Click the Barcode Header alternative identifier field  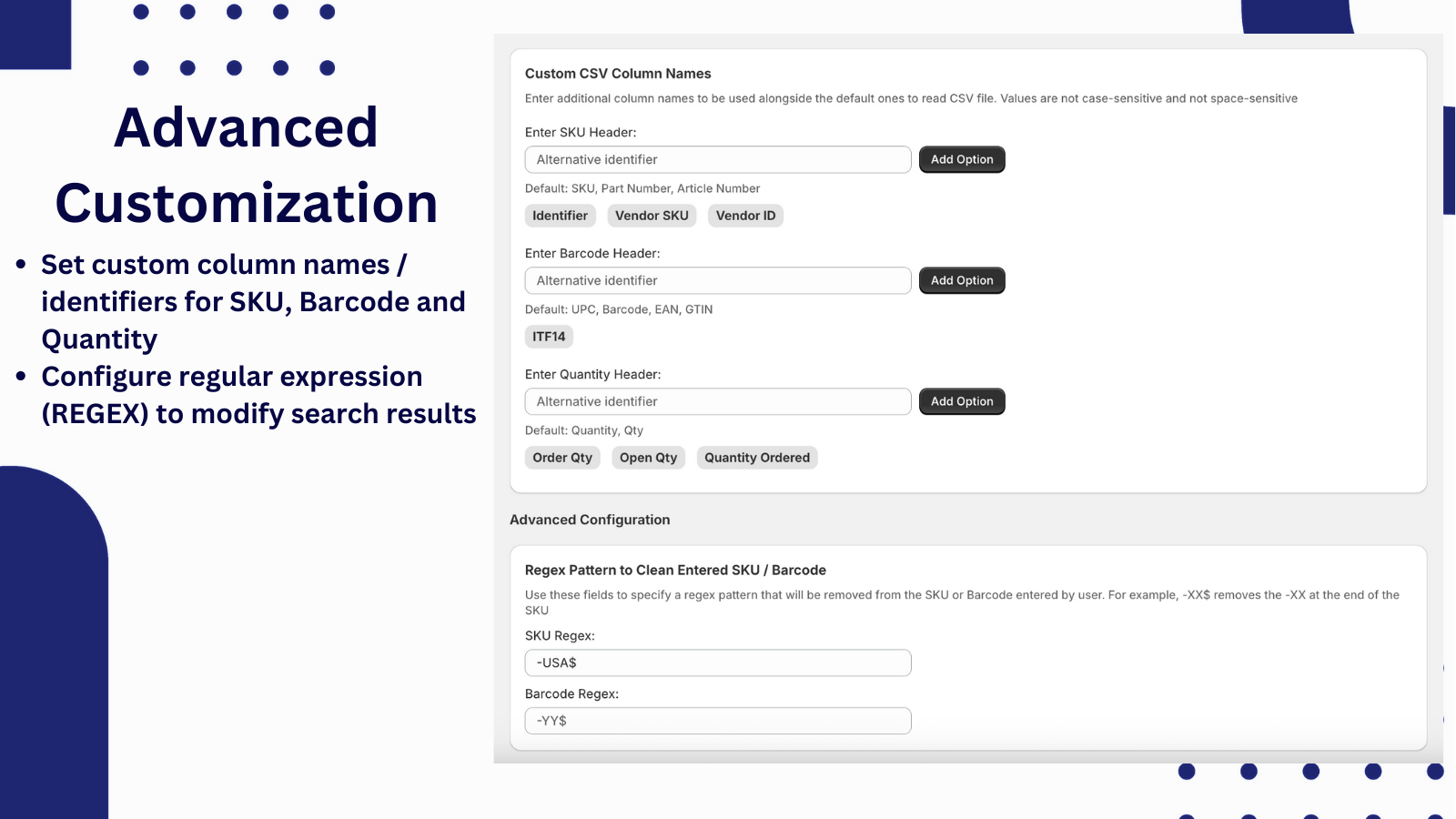pyautogui.click(x=718, y=280)
